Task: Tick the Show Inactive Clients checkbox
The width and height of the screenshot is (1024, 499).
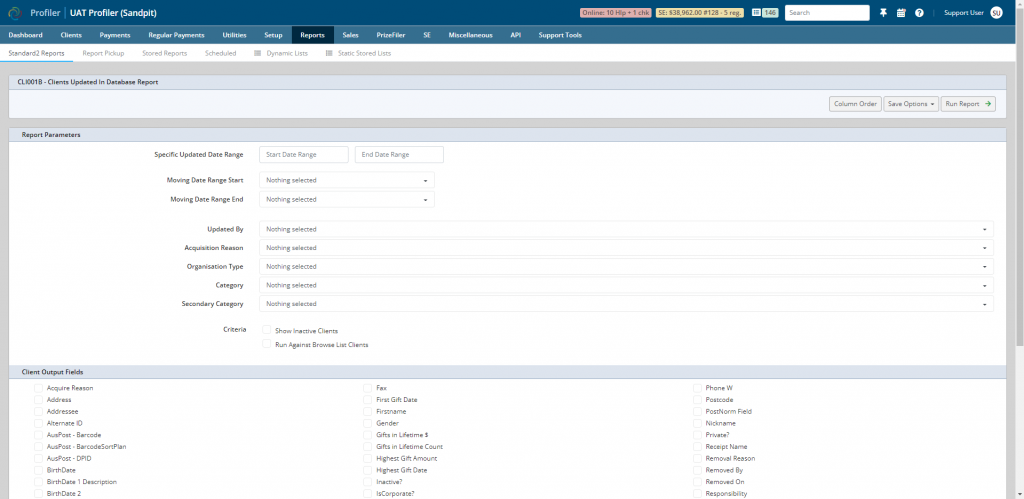Action: click(266, 330)
